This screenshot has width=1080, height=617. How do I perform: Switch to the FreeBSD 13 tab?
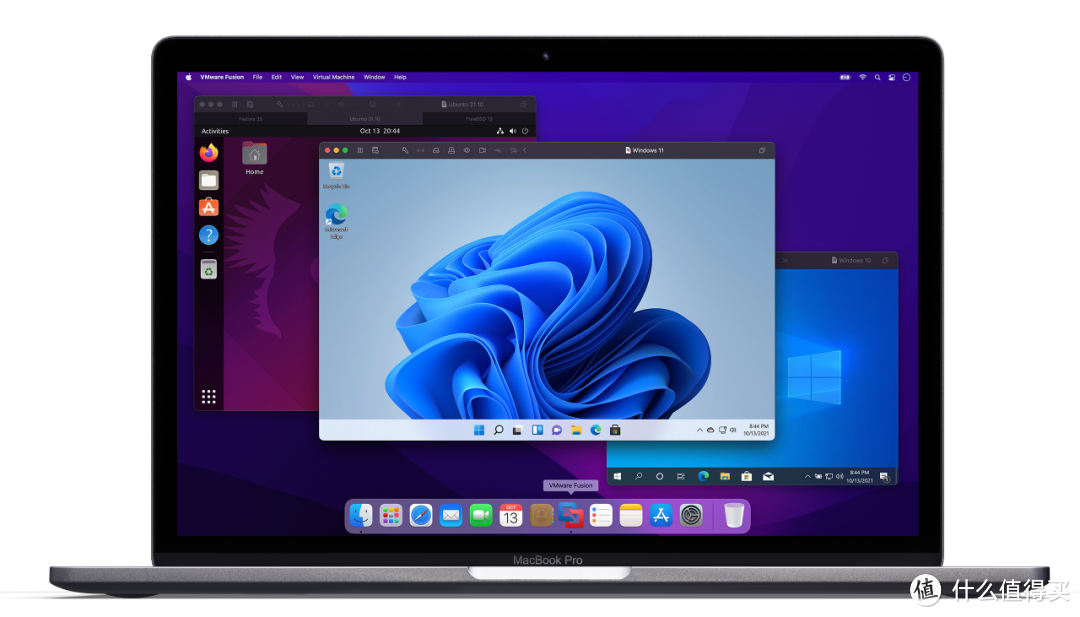tap(479, 119)
